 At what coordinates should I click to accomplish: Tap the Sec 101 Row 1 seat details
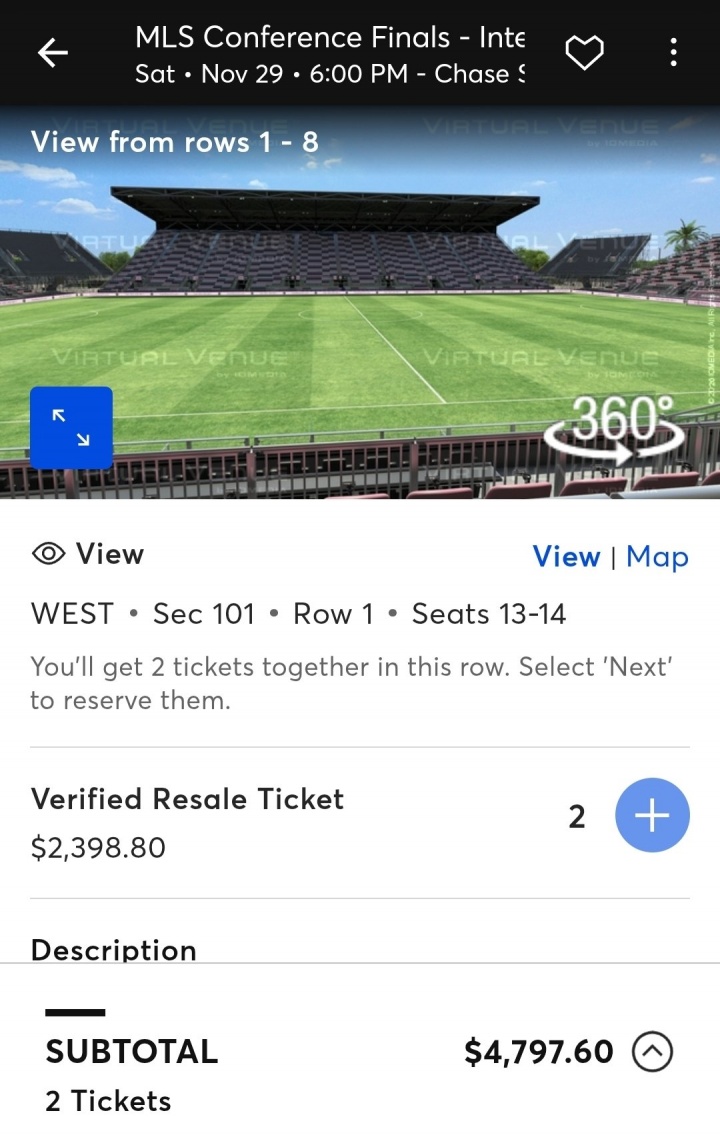(298, 613)
